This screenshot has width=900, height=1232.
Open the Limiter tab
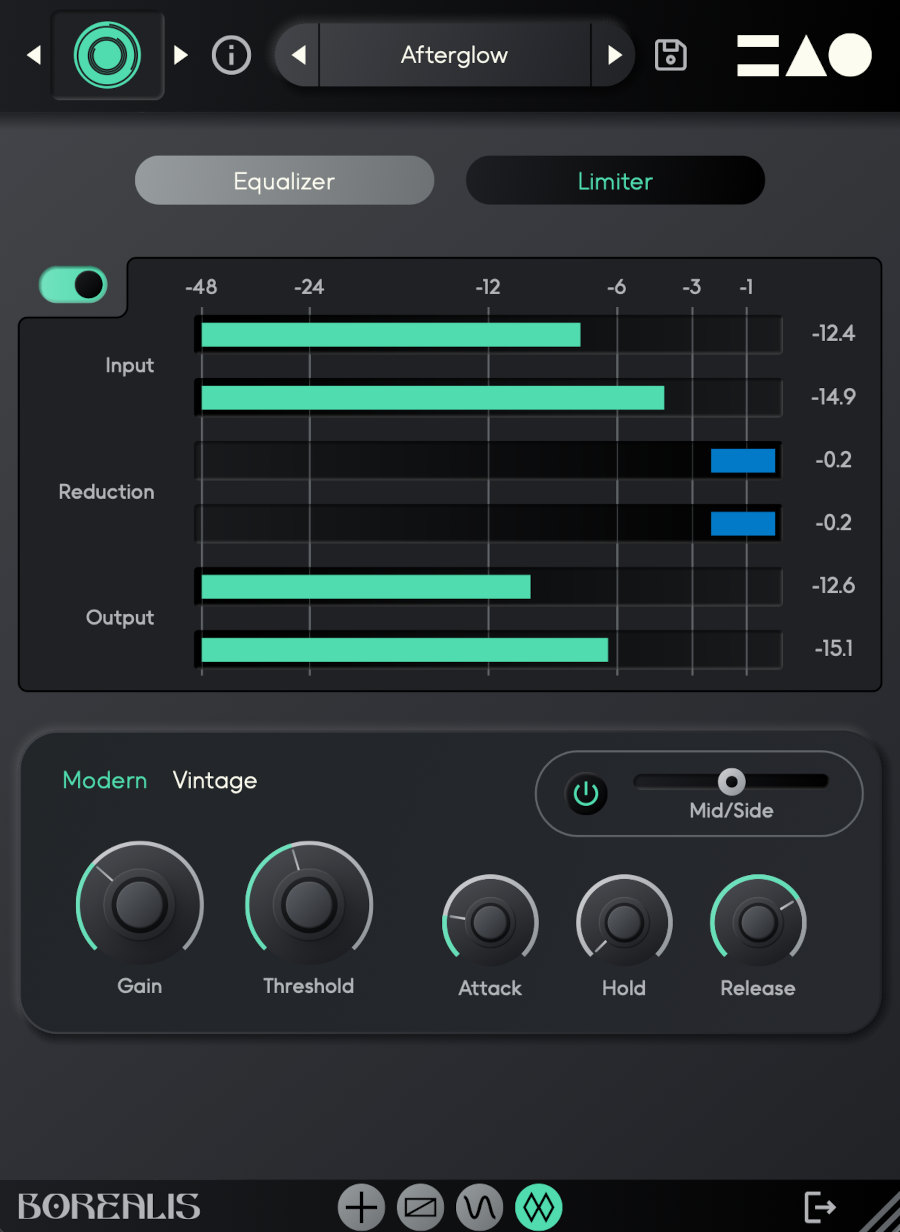click(x=615, y=181)
